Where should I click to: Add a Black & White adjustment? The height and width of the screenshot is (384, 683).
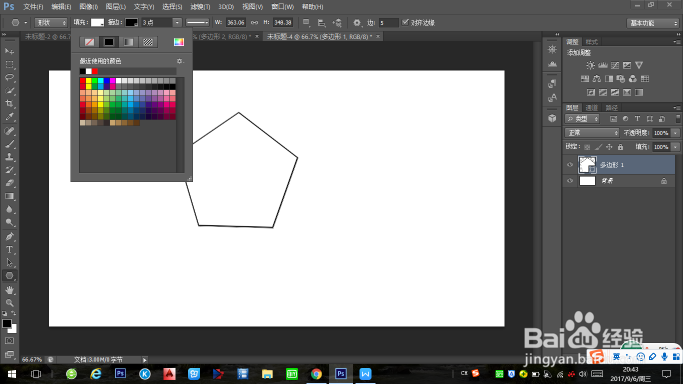pyautogui.click(x=609, y=79)
